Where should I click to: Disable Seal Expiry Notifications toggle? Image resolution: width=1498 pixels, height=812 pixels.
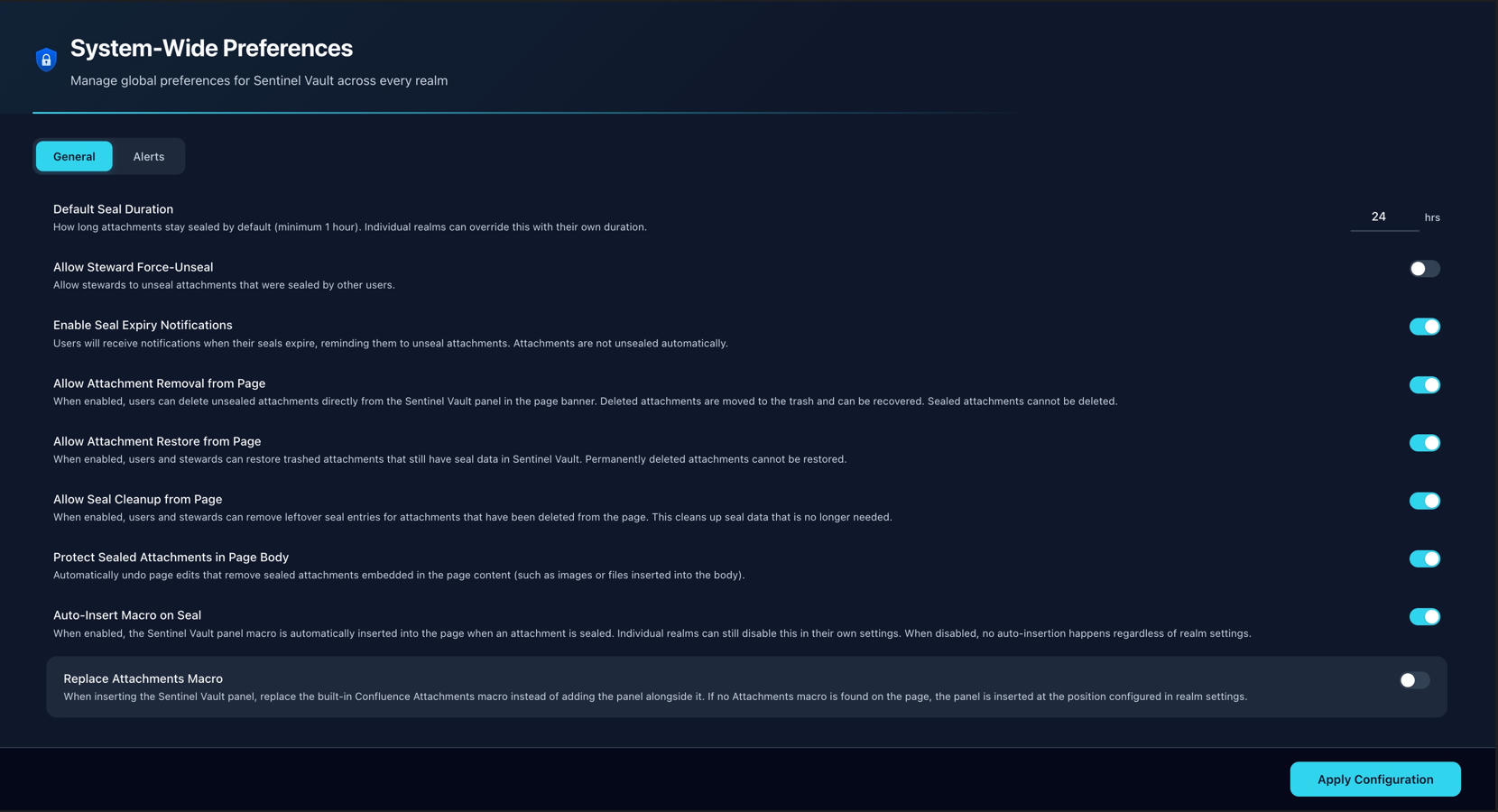point(1424,327)
